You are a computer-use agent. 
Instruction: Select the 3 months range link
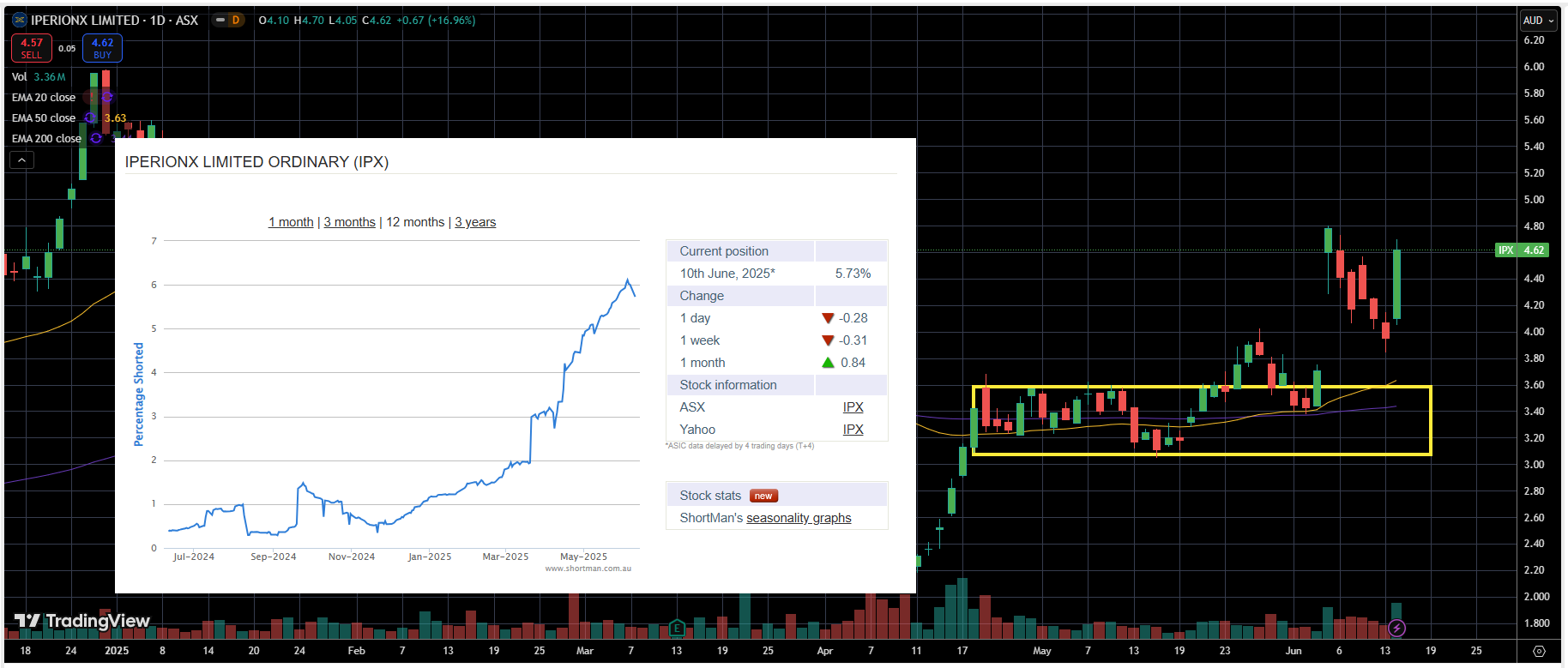(x=350, y=222)
